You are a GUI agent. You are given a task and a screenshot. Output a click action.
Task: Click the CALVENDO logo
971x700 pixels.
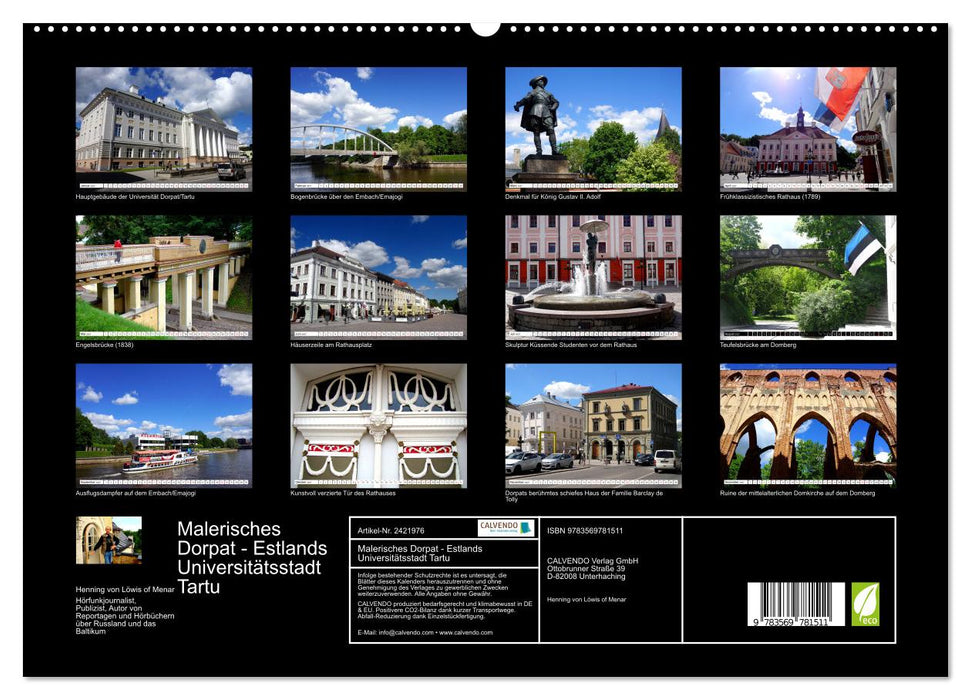[x=506, y=528]
